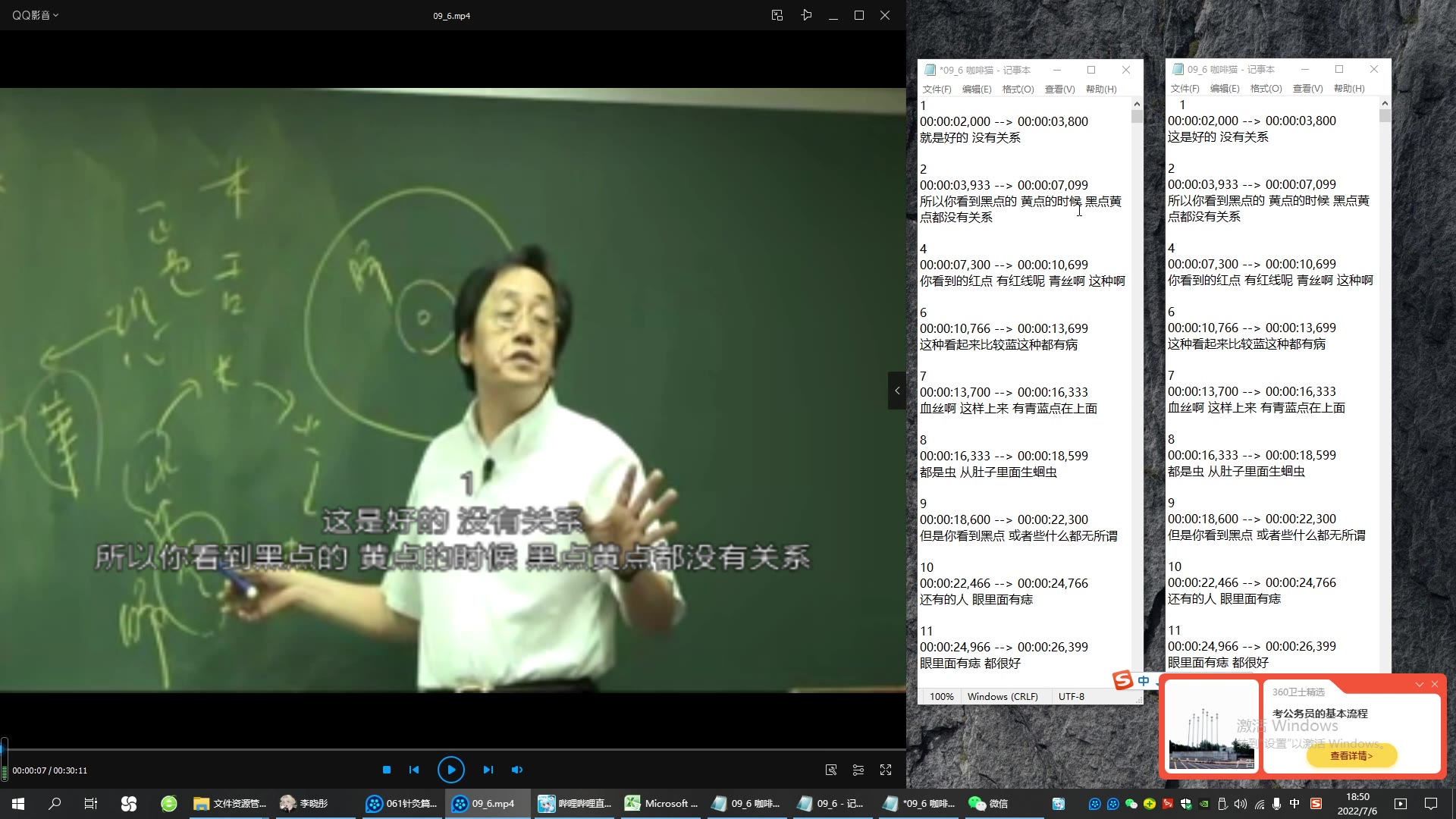This screenshot has width=1456, height=819.
Task: Enter fullscreen mode in player
Action: (x=886, y=770)
